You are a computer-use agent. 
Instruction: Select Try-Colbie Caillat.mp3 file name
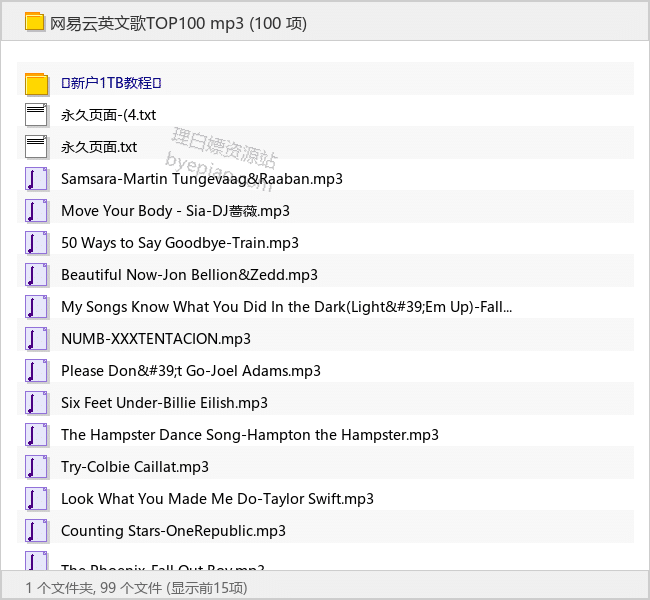(x=135, y=467)
